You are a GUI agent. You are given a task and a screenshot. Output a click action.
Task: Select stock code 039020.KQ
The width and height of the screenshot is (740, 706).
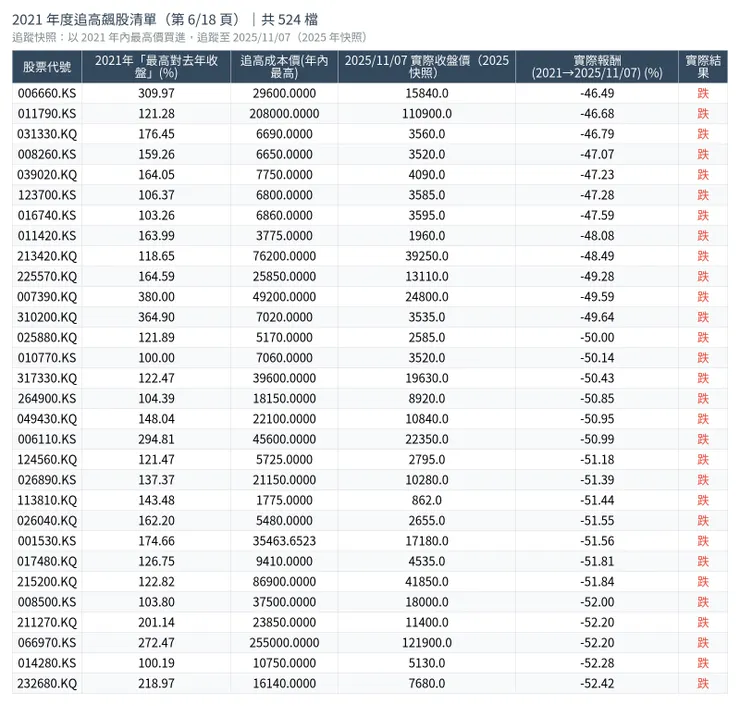[x=47, y=175]
